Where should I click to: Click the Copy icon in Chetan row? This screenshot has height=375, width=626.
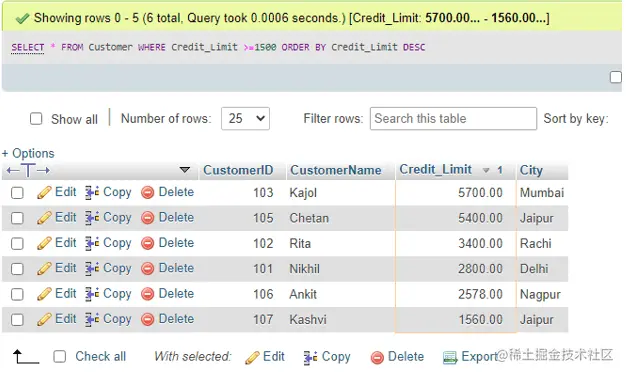point(92,218)
